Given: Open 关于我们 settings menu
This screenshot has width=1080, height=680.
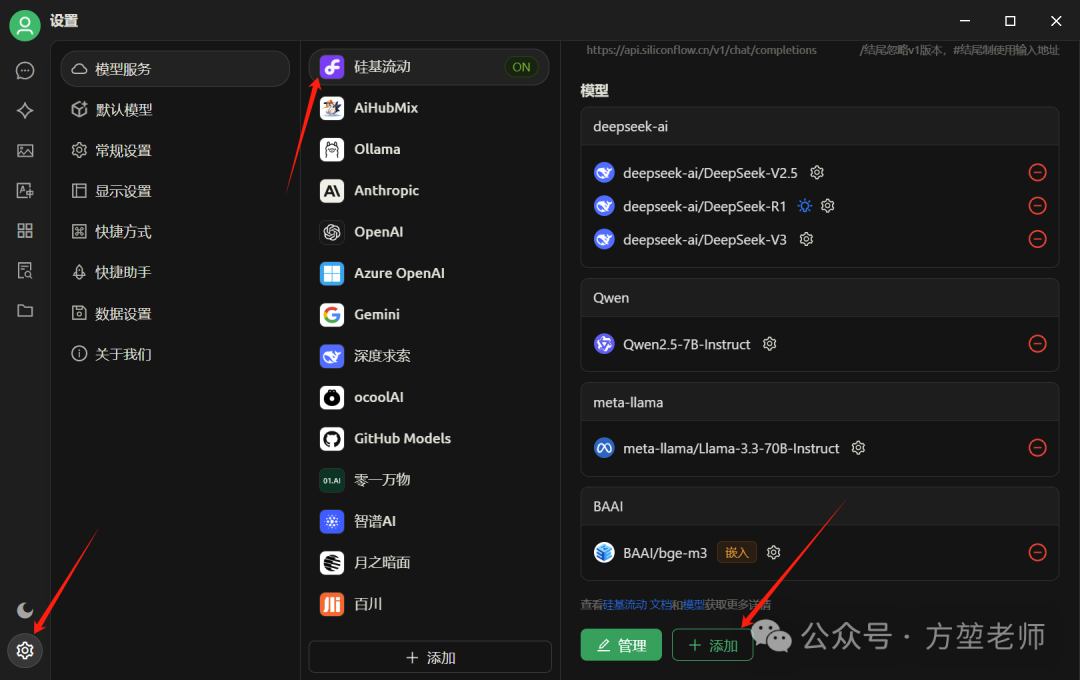Looking at the screenshot, I should 175,354.
